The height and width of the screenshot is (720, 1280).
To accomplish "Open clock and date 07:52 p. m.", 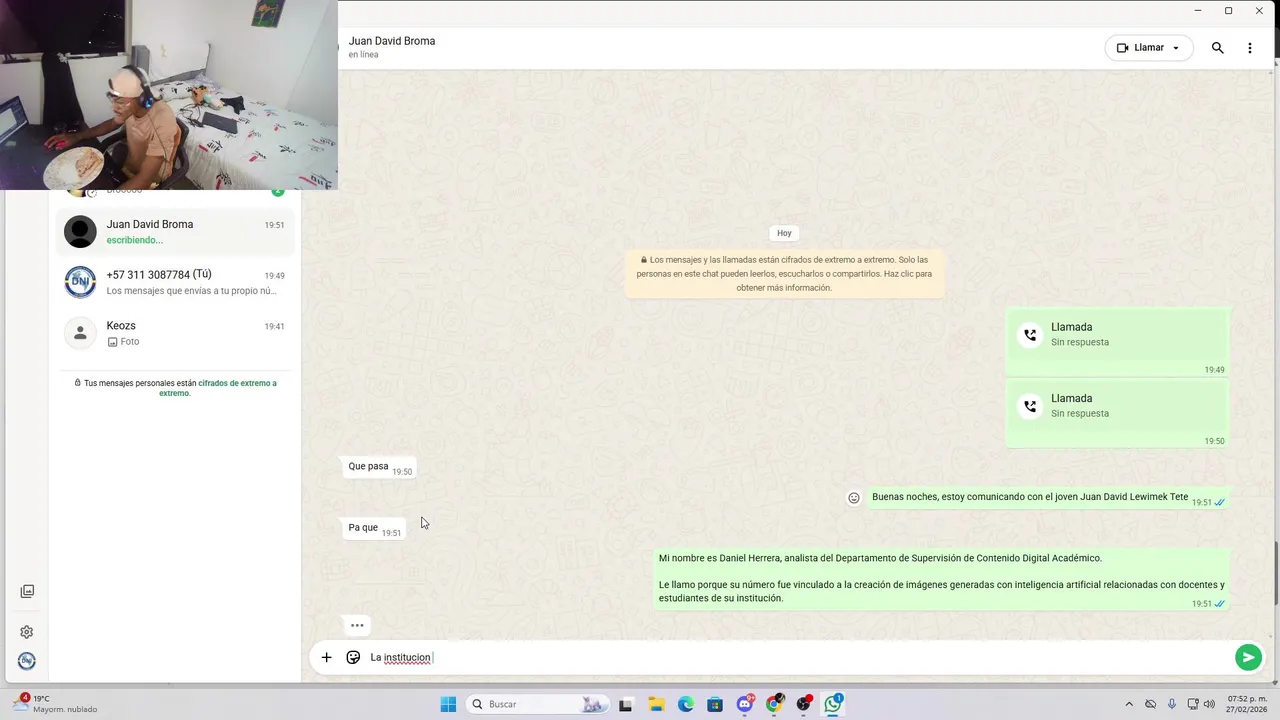I will coord(1247,704).
